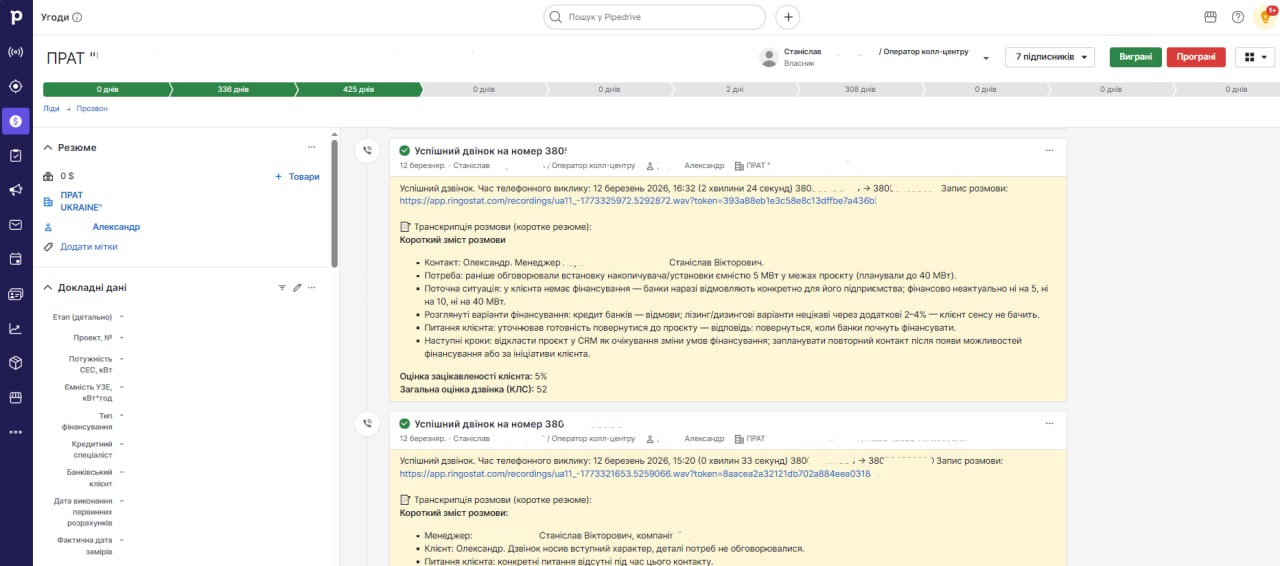
Task: Click the pencil edit icon in Докладні дані
Action: pos(297,287)
